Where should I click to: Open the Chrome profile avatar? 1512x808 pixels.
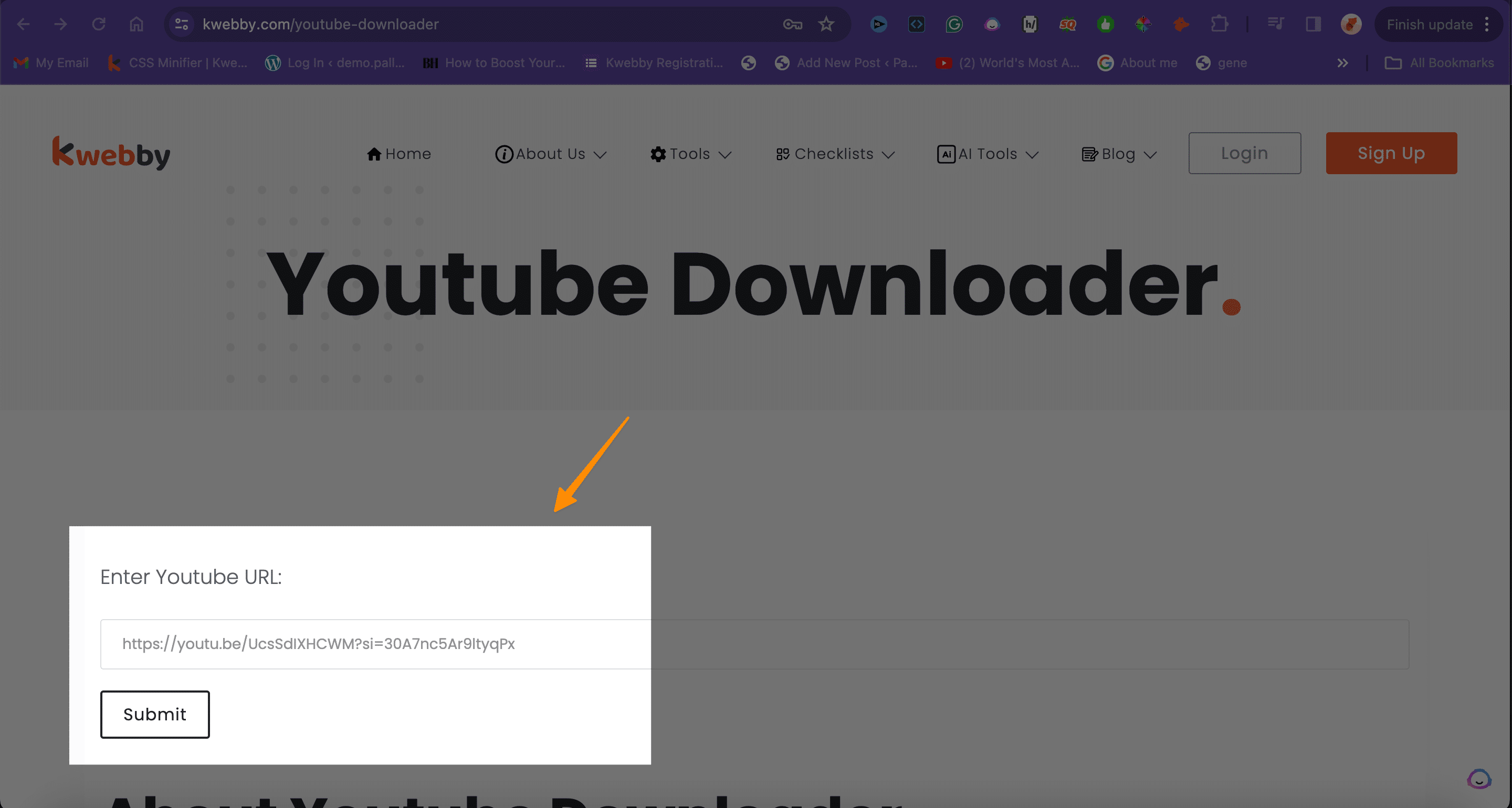coord(1351,24)
